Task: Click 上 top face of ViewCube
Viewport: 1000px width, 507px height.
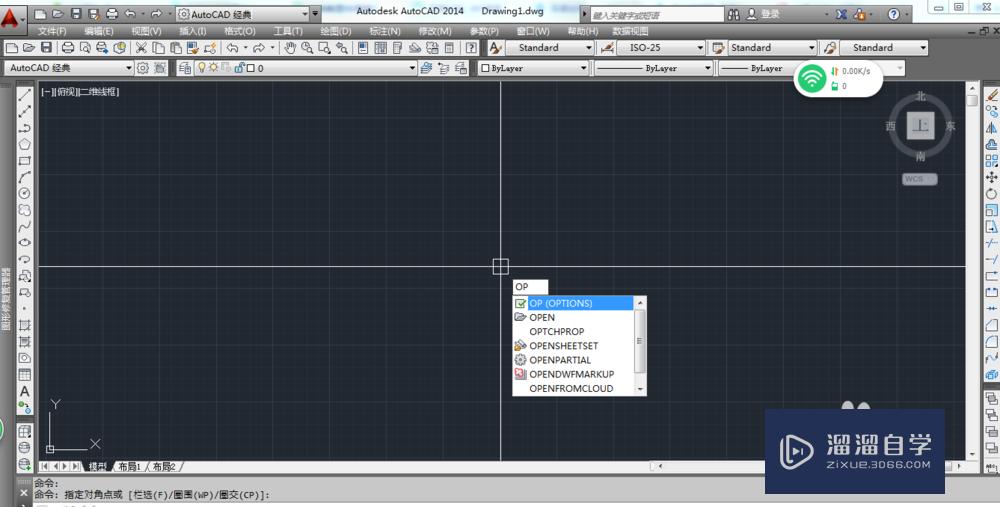Action: (920, 126)
